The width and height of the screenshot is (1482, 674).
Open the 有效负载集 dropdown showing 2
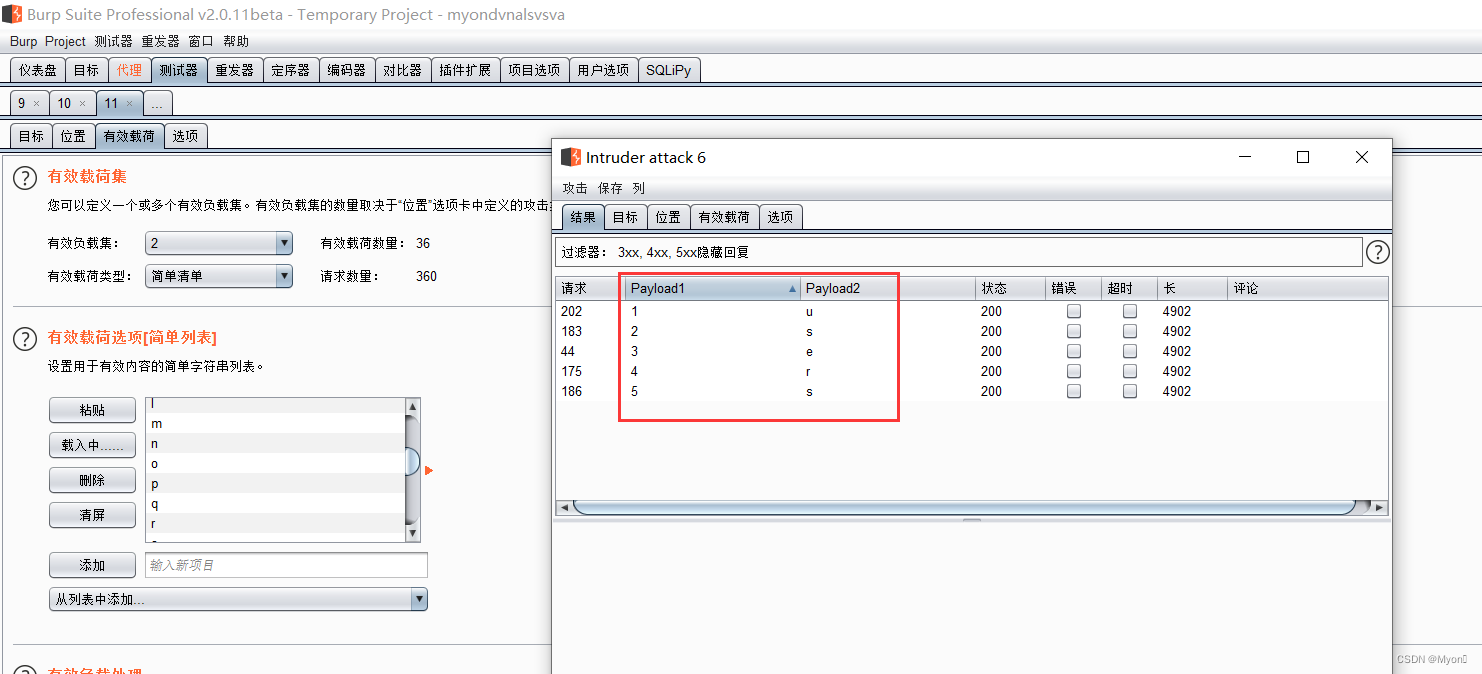(219, 243)
